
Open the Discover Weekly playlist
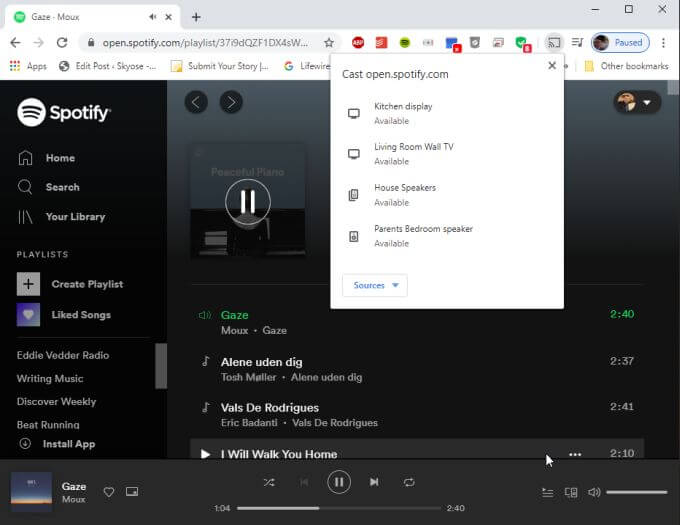(56, 401)
